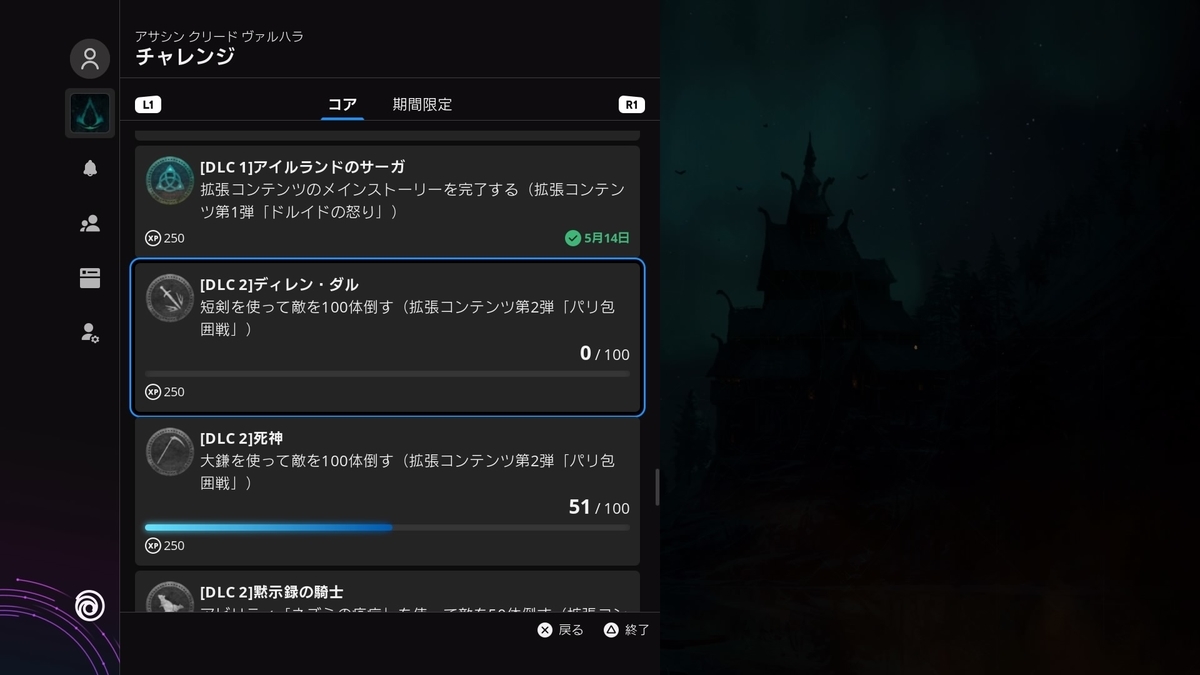1200x675 pixels.
Task: Click the 黙示録の騎士 badge icon
Action: [x=170, y=598]
